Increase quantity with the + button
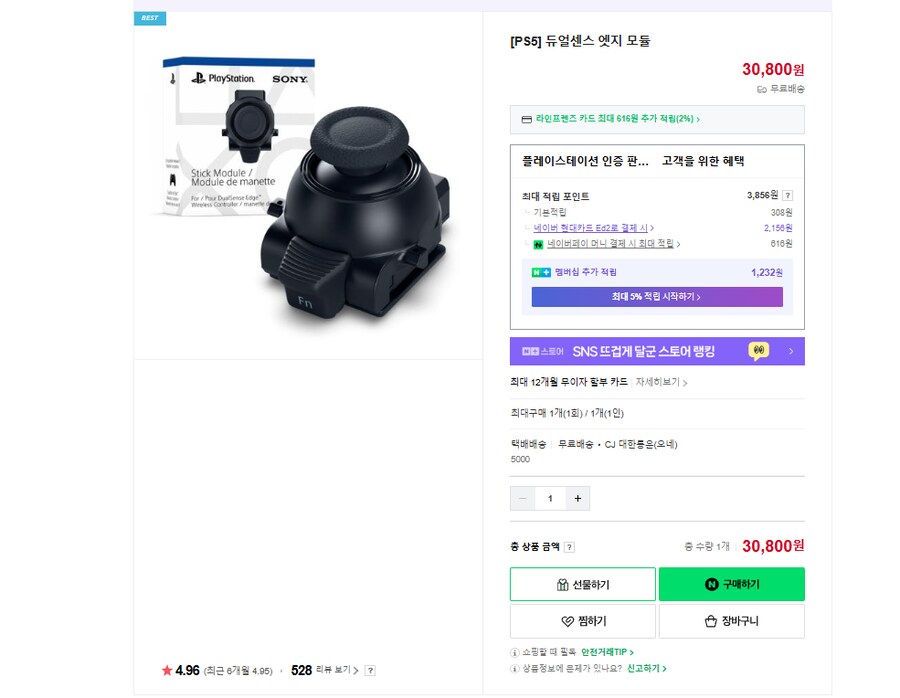Screen dimensions: 900x698 [x=578, y=497]
